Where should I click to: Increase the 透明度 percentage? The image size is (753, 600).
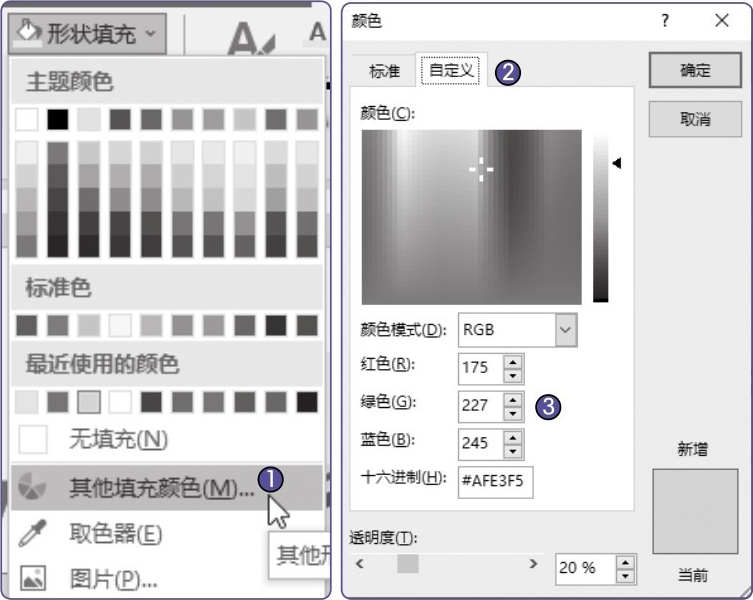[x=625, y=563]
